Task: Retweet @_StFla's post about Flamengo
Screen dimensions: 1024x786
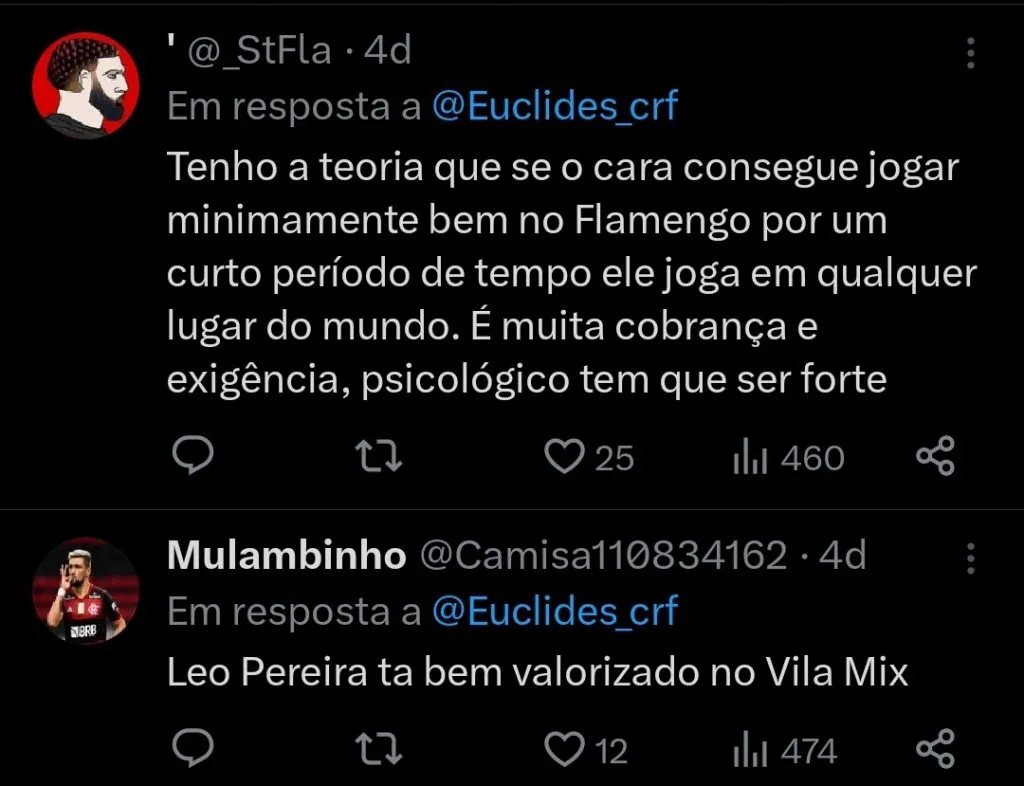Action: [x=377, y=456]
